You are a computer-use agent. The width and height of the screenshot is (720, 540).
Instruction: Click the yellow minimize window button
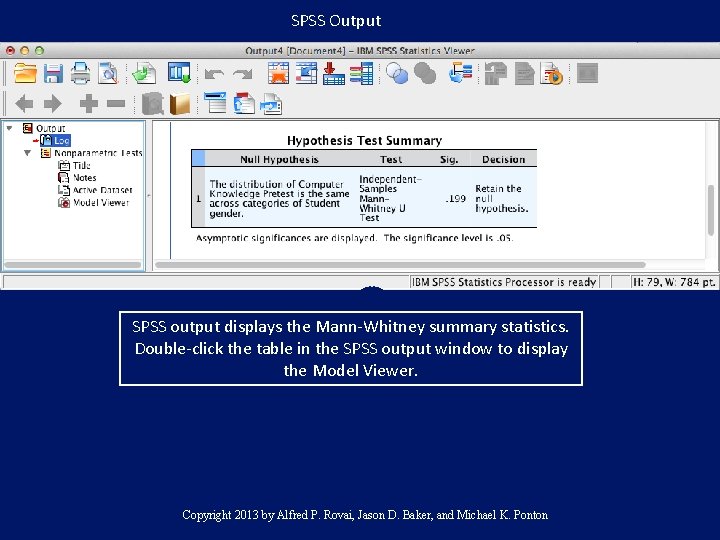25,51
